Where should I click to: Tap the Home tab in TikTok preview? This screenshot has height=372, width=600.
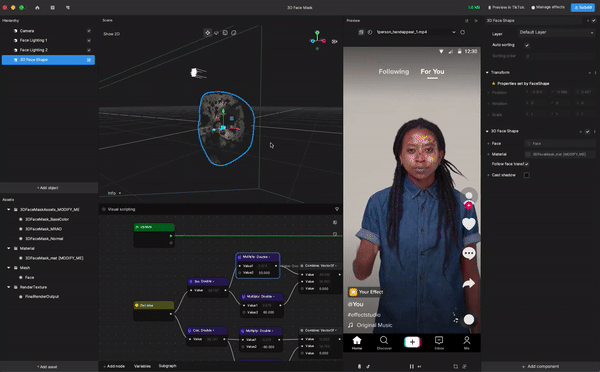tap(357, 343)
